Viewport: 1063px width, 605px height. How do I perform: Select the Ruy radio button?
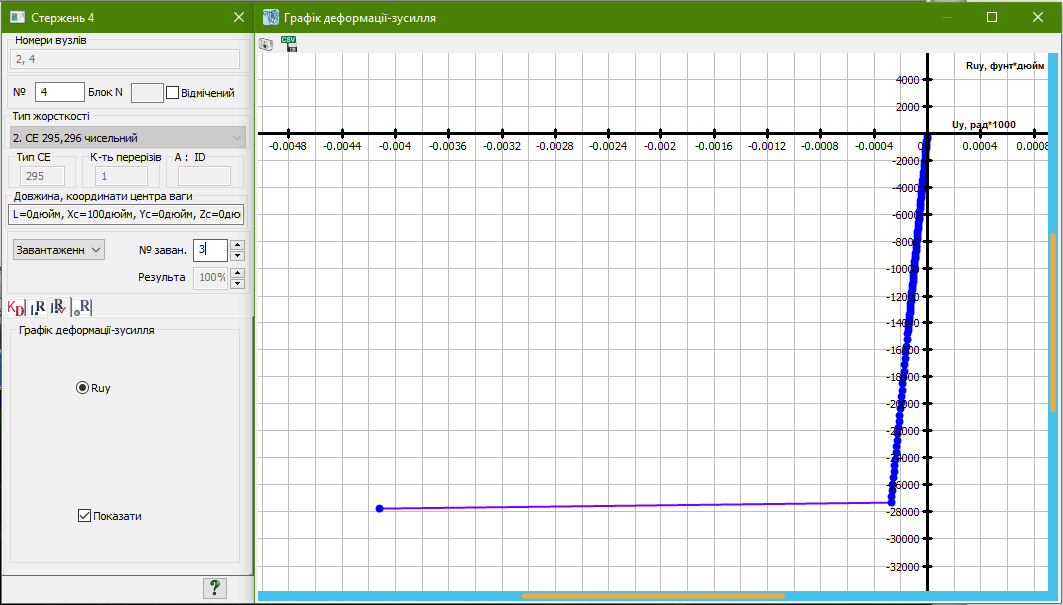(x=82, y=388)
